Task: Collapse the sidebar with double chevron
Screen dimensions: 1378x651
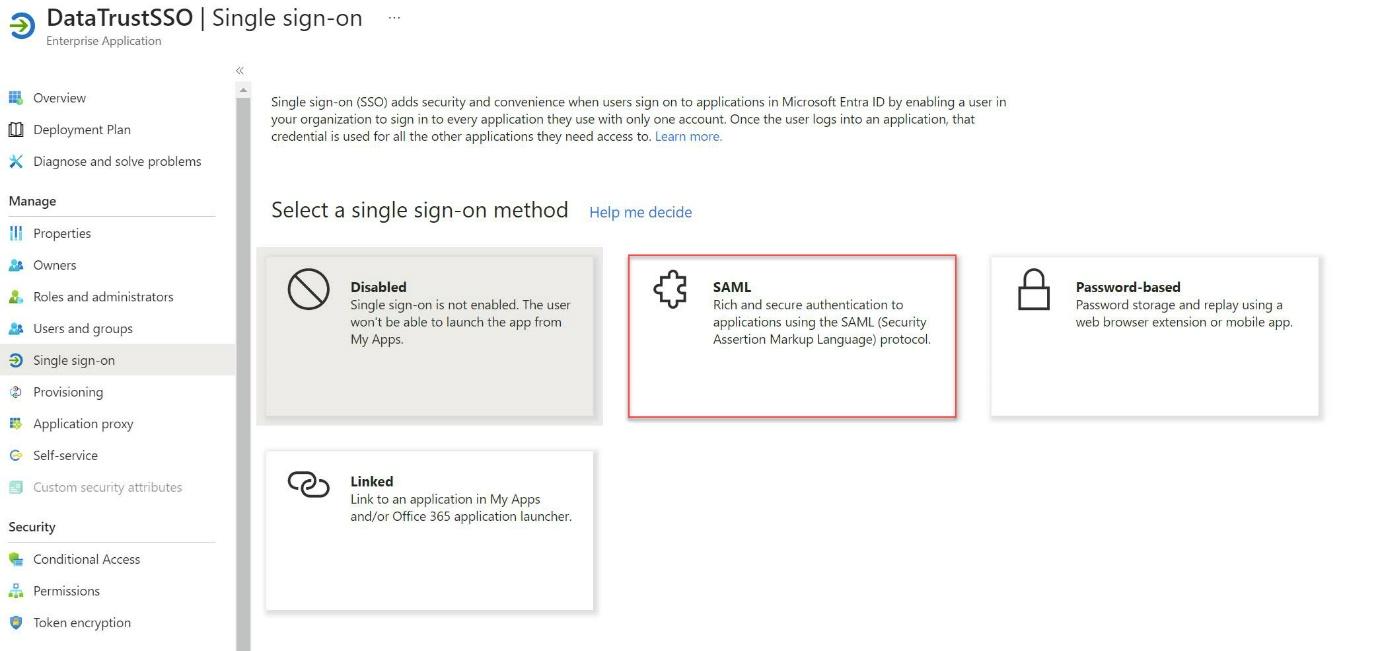Action: [x=240, y=71]
